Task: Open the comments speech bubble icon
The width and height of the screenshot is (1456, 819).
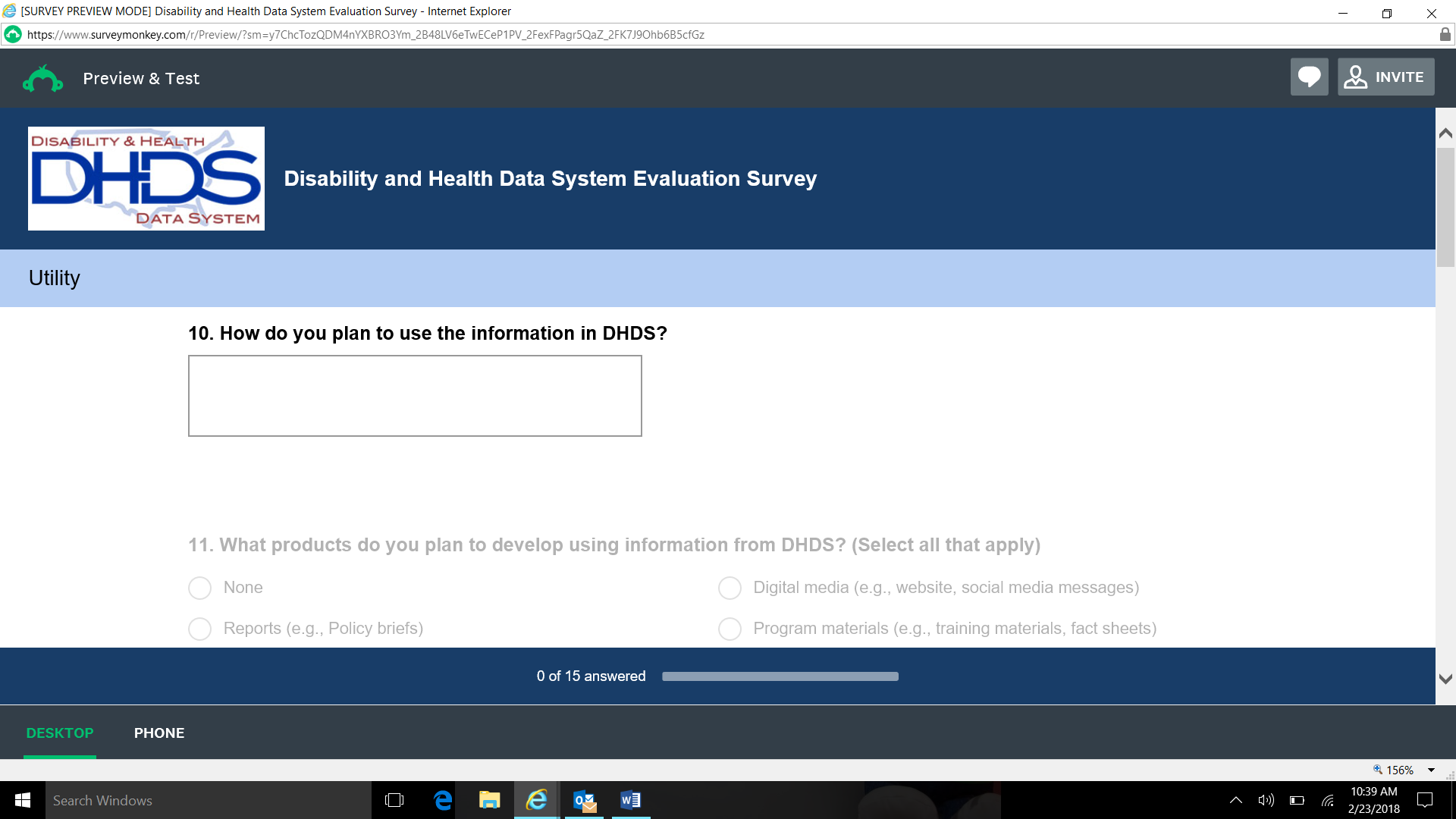Action: [1309, 77]
